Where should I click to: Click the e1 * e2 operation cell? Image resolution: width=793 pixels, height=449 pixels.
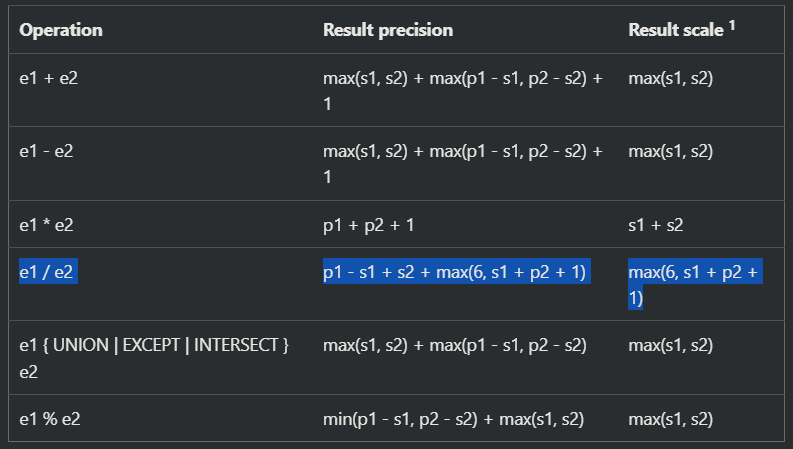pos(47,226)
